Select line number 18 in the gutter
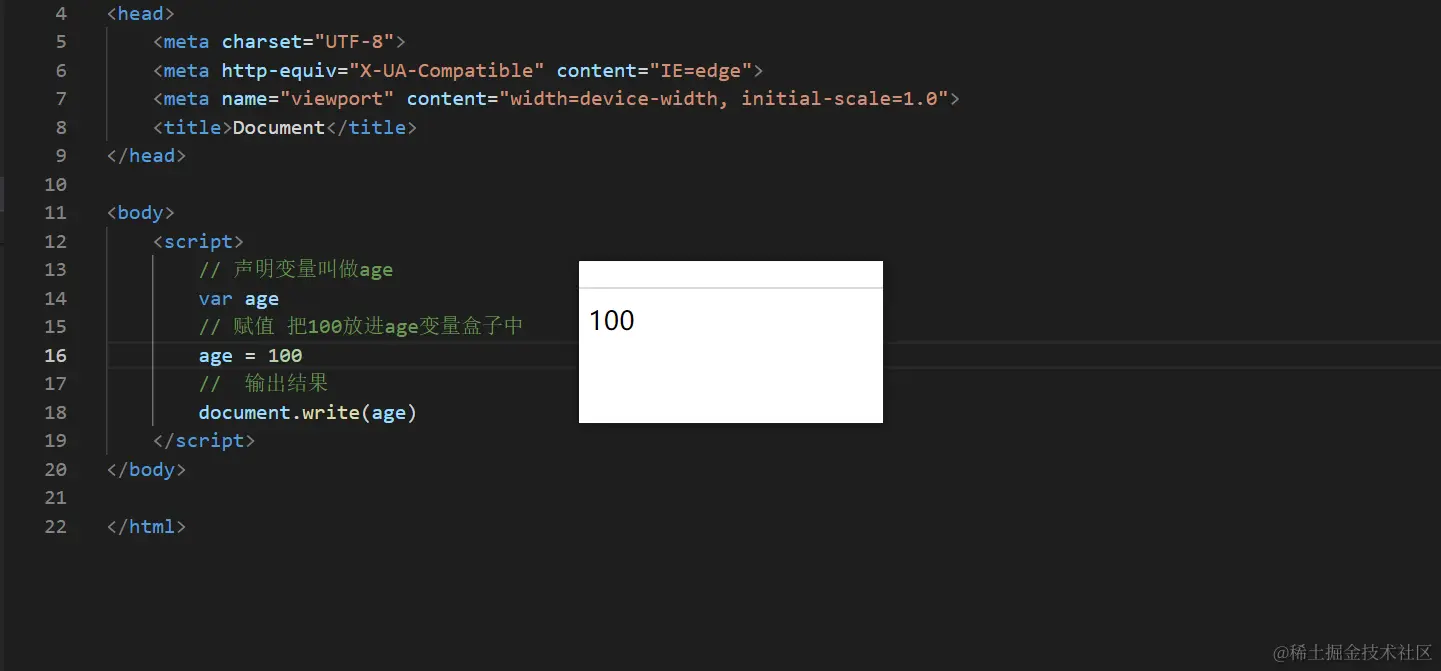1441x671 pixels. tap(56, 412)
